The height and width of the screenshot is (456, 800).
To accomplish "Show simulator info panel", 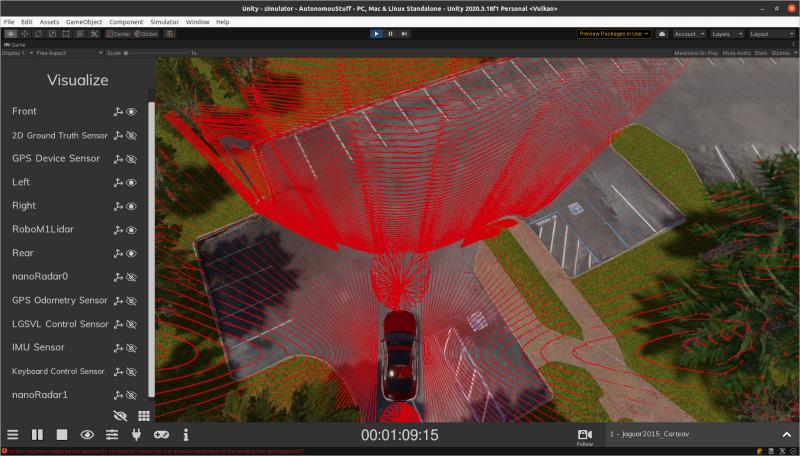I will point(186,435).
